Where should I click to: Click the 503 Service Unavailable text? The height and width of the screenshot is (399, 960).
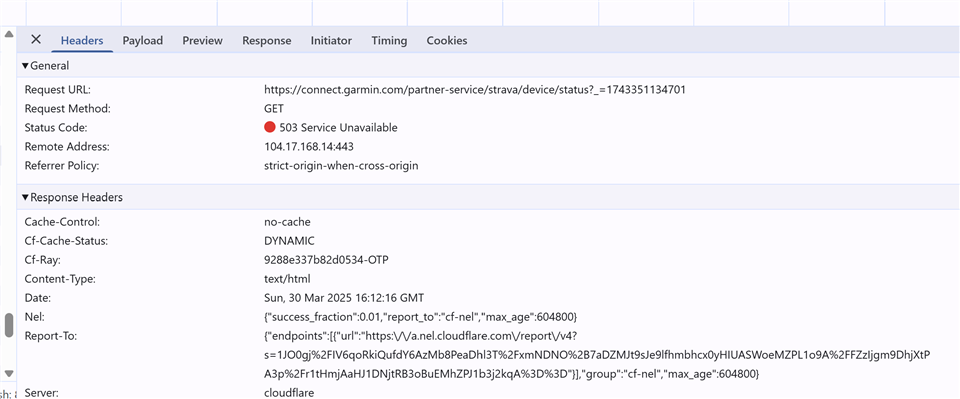click(339, 127)
